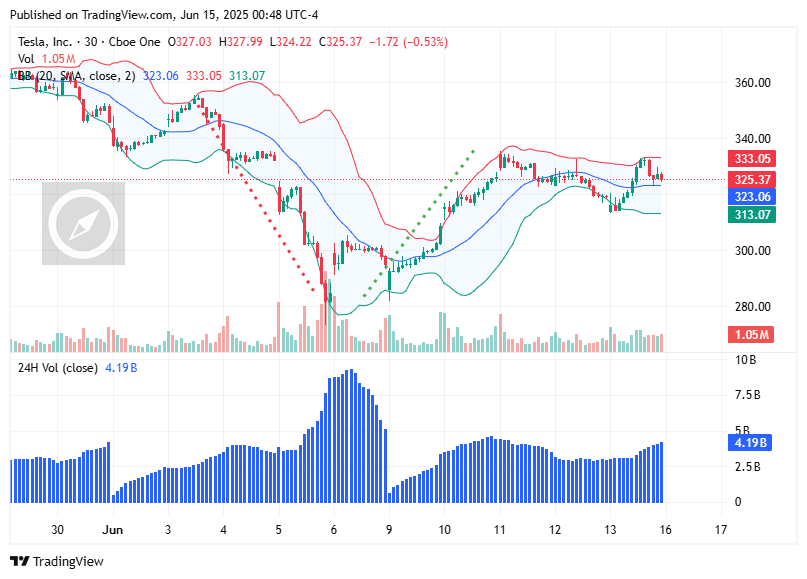Click the Tesla, Inc. symbol title
The height and width of the screenshot is (579, 807).
[45, 42]
